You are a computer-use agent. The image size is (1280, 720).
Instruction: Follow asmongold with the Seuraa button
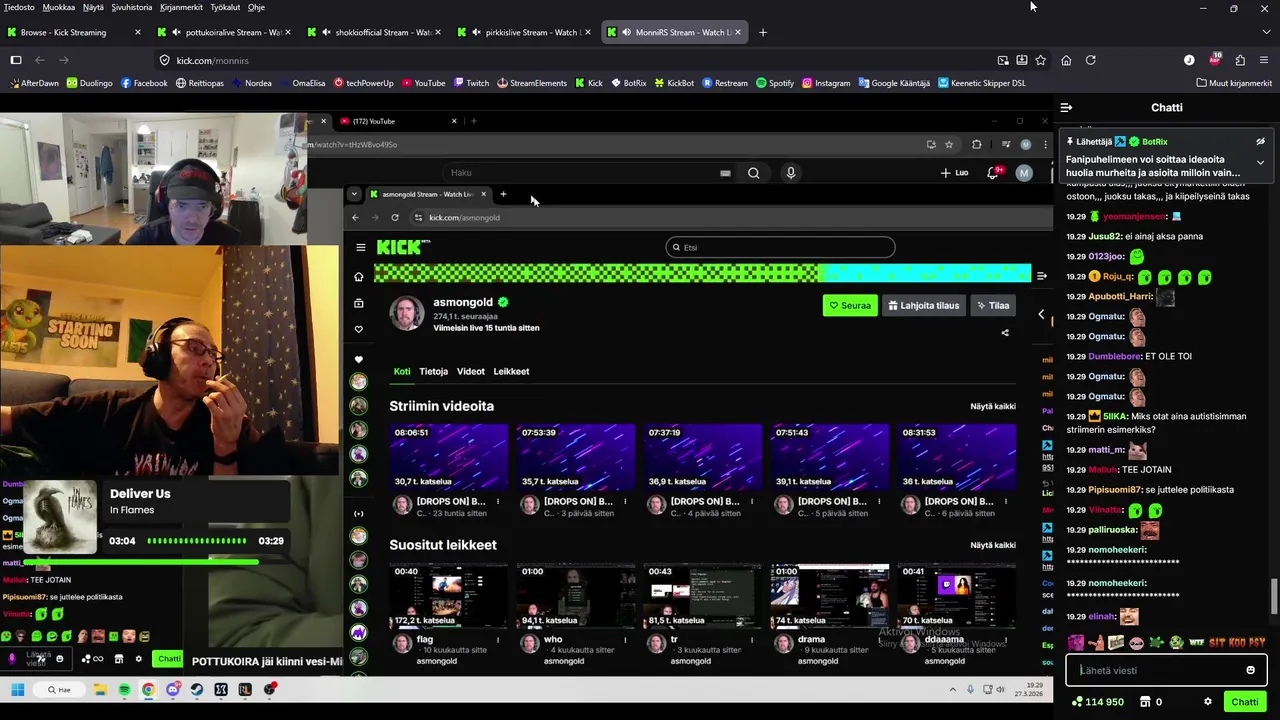[850, 305]
